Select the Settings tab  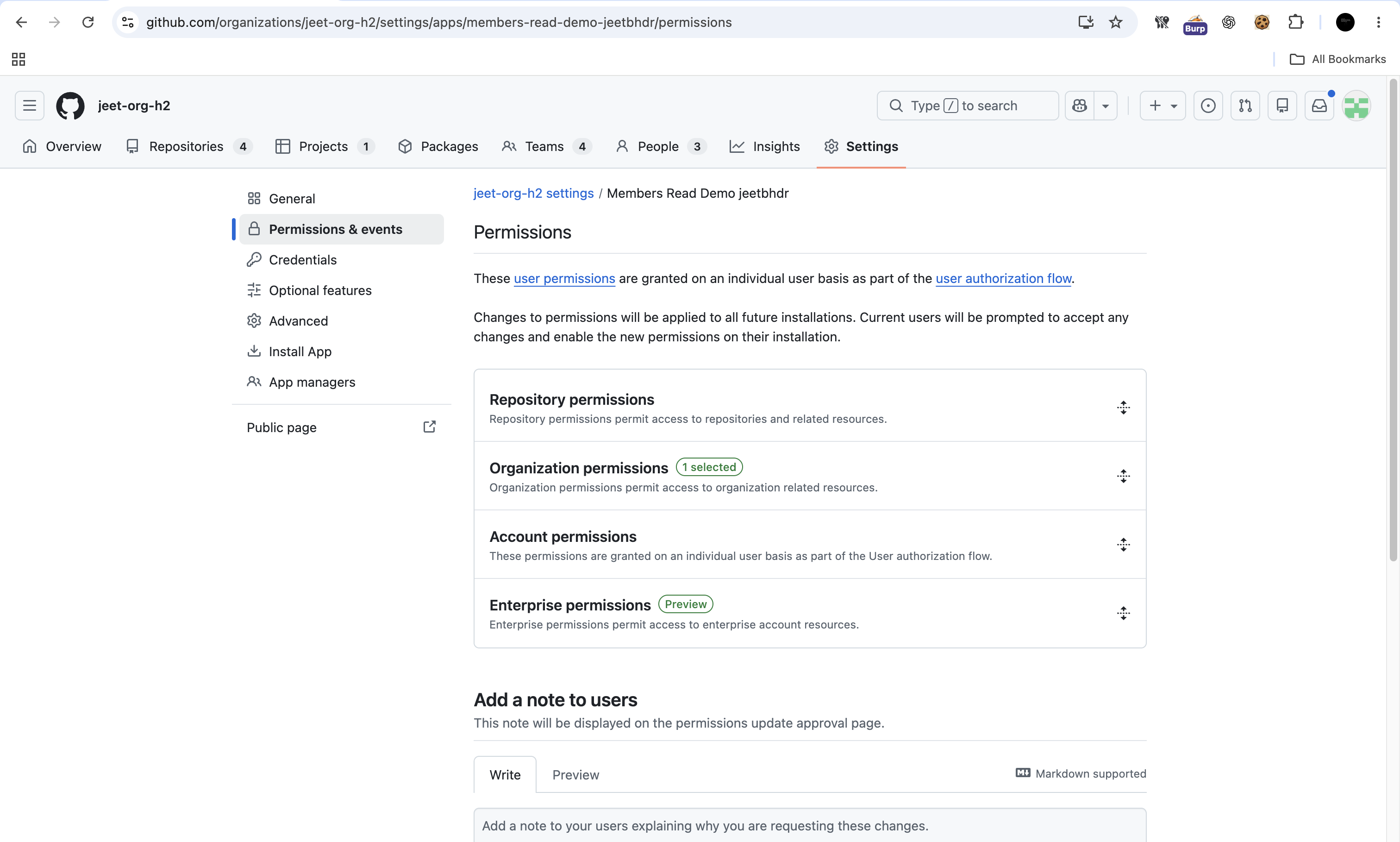(x=861, y=146)
